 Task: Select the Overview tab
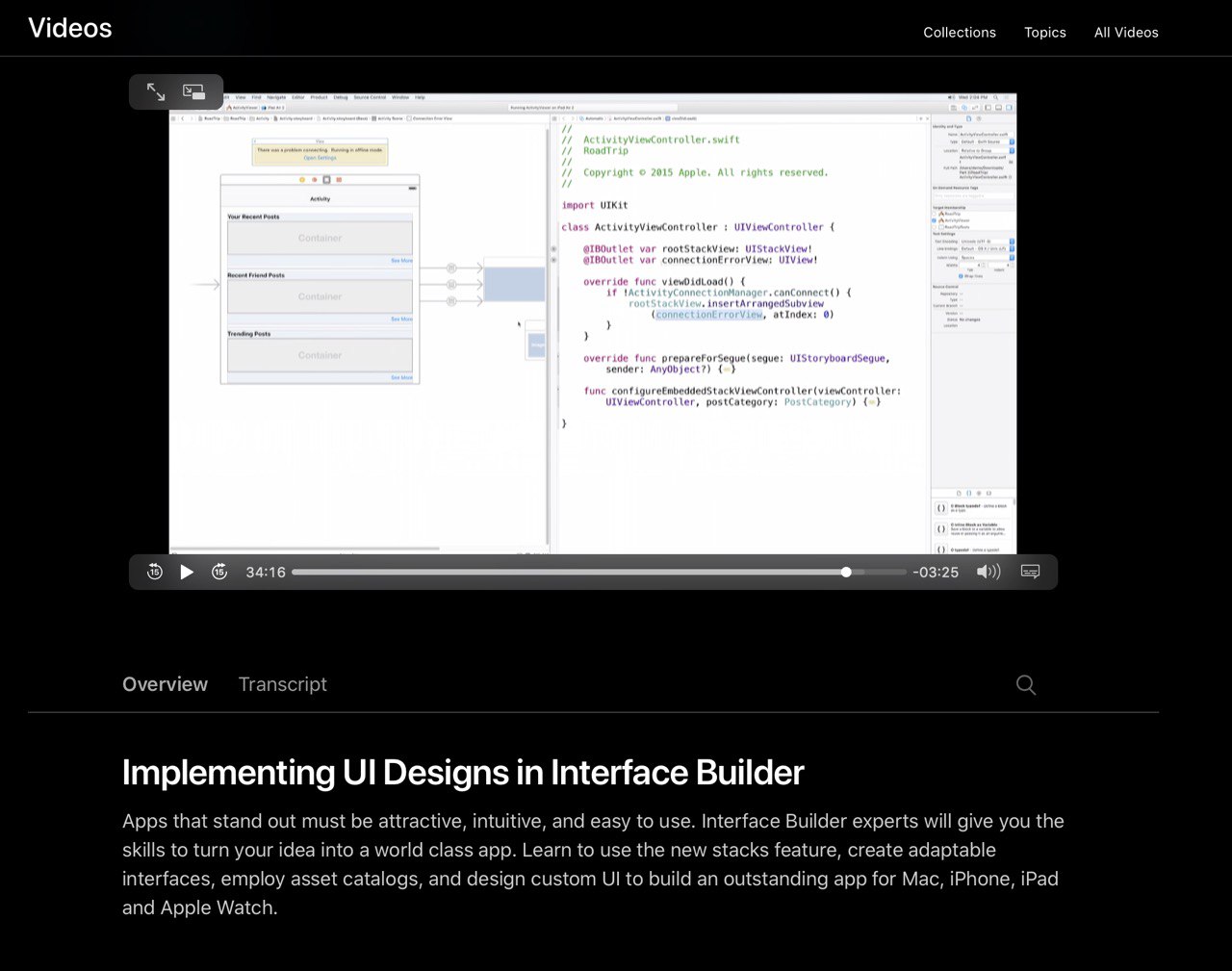coord(165,684)
